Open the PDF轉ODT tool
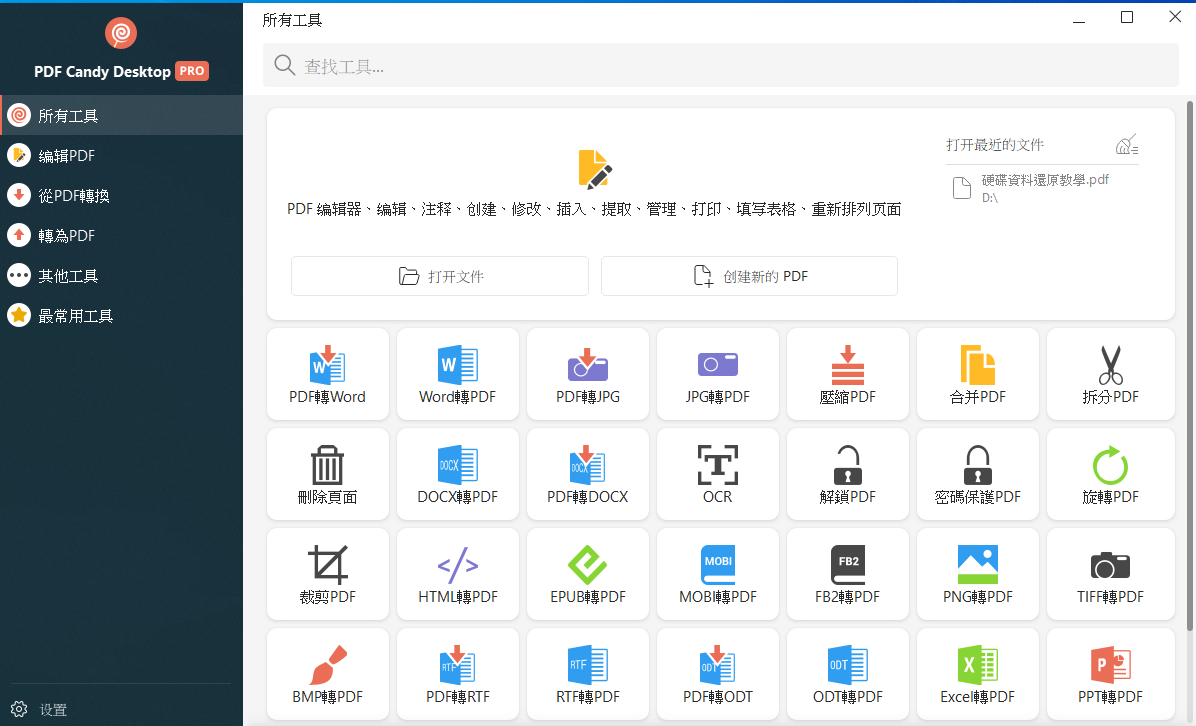 click(x=718, y=673)
